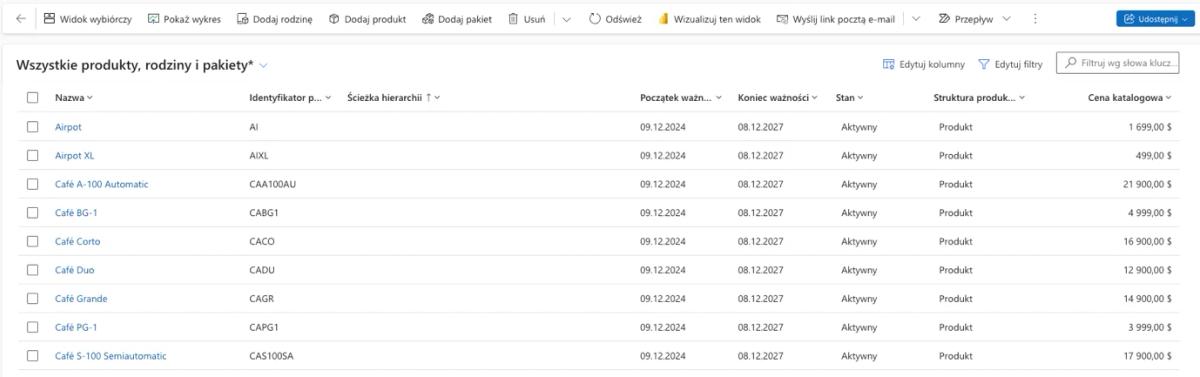Click Pokaż wykres chart button
This screenshot has width=1200, height=377.
184,19
